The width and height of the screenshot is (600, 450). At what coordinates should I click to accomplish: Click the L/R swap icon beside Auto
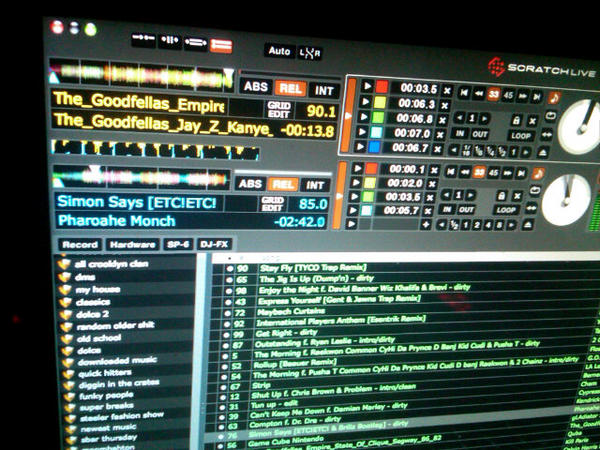(310, 53)
